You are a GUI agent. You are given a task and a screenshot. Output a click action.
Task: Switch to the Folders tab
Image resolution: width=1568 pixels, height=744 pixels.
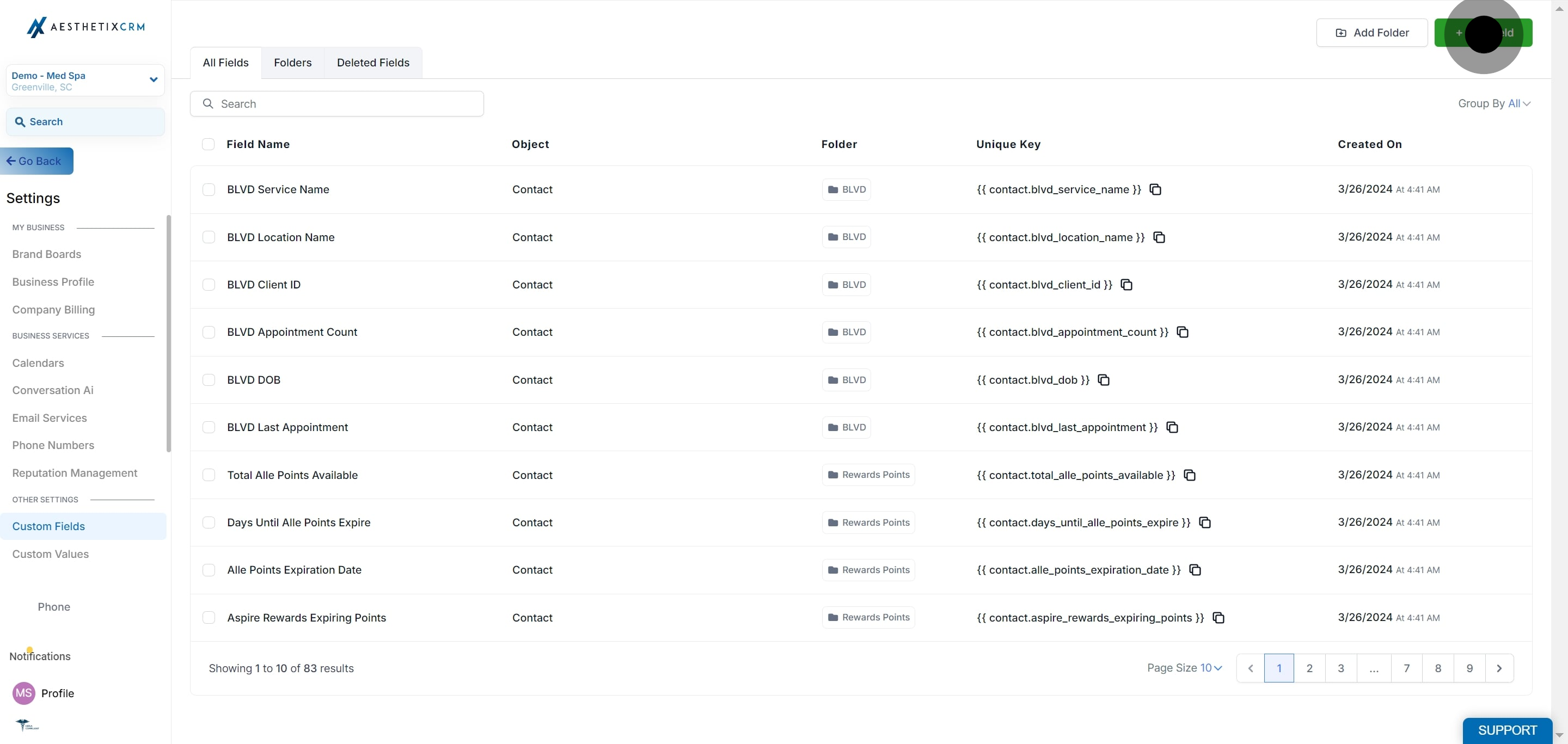[x=292, y=63]
